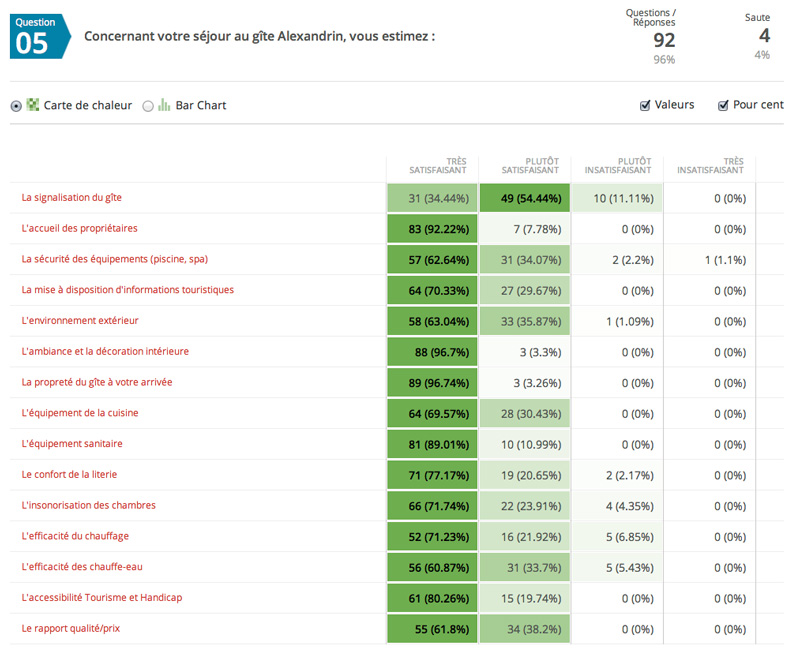This screenshot has width=800, height=655.
Task: Click the 1 (1.09%) cell
Action: [617, 321]
